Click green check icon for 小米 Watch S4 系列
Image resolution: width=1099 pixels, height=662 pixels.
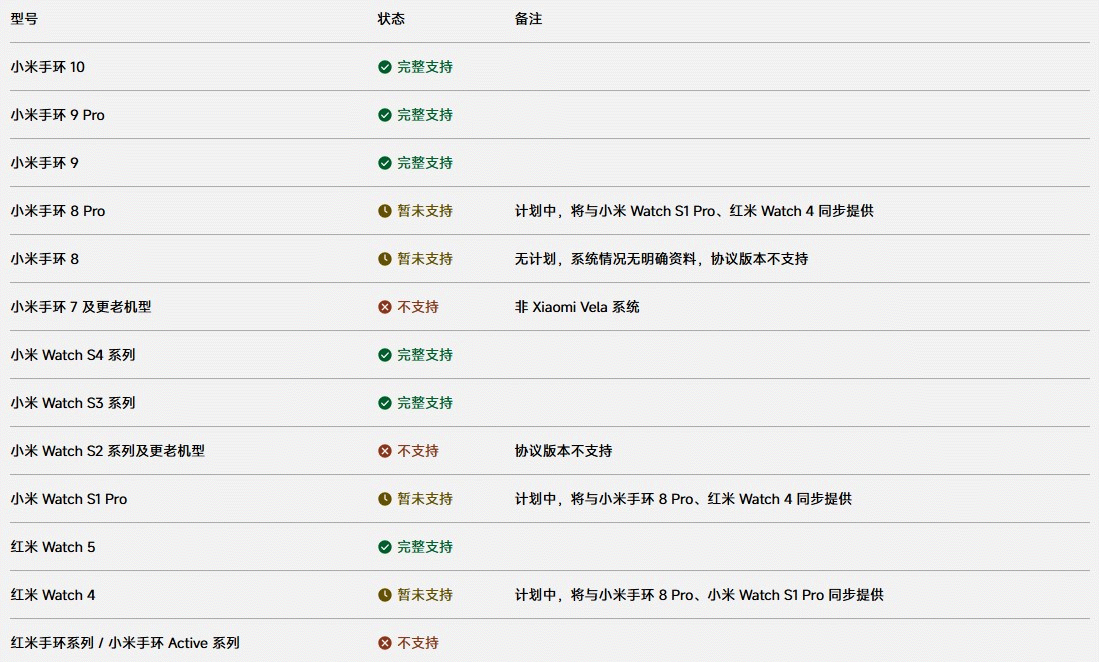pyautogui.click(x=385, y=355)
